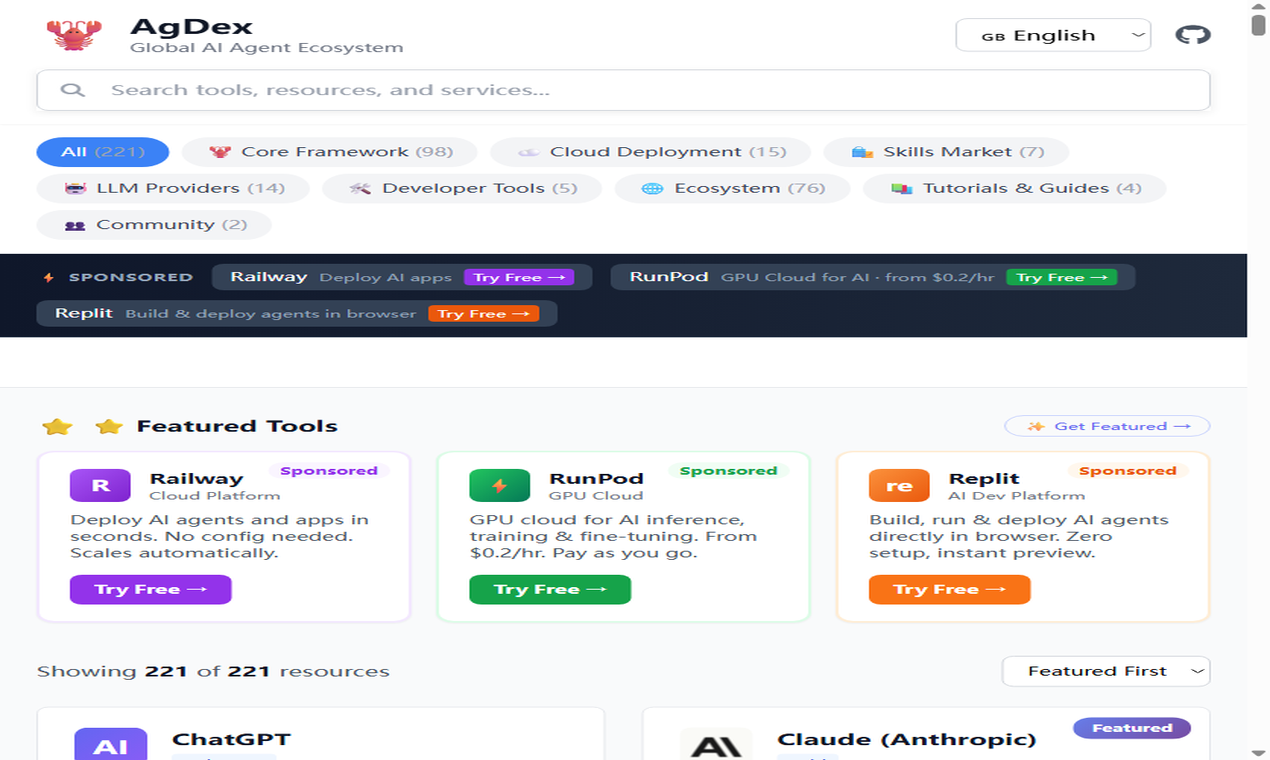The height and width of the screenshot is (760, 1270).
Task: Click 'Global AI Agent Ecosystem' tagline
Action: click(x=266, y=47)
